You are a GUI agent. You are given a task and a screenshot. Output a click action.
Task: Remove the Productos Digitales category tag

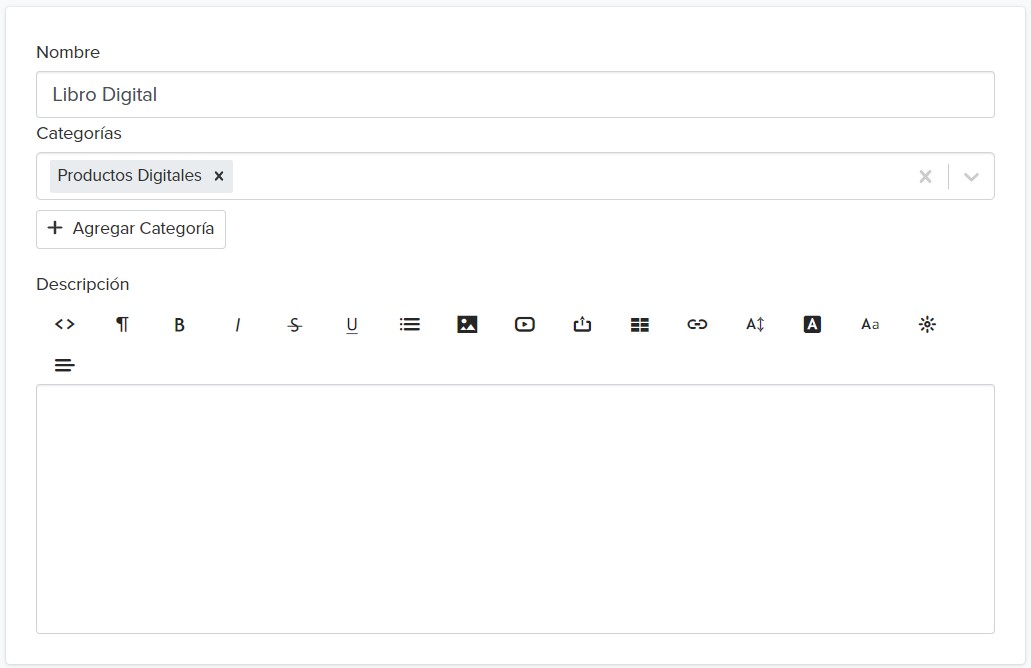pos(219,176)
